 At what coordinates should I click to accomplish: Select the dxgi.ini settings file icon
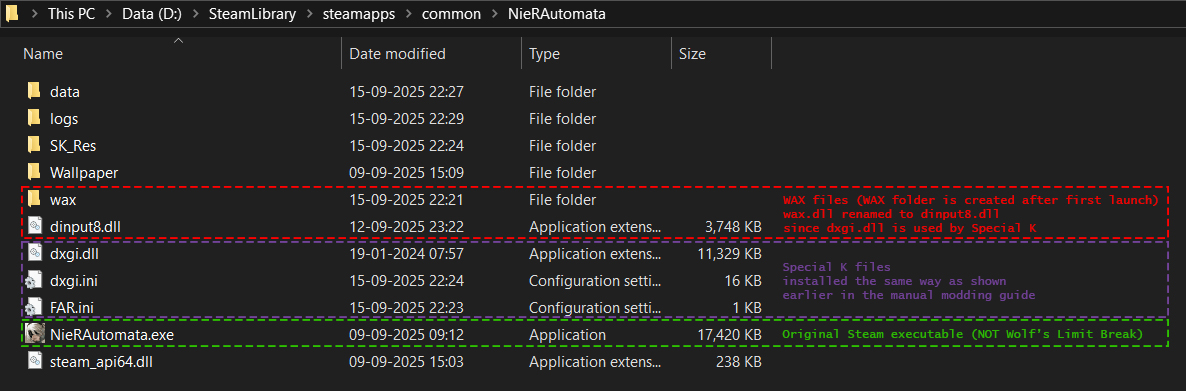pos(34,281)
